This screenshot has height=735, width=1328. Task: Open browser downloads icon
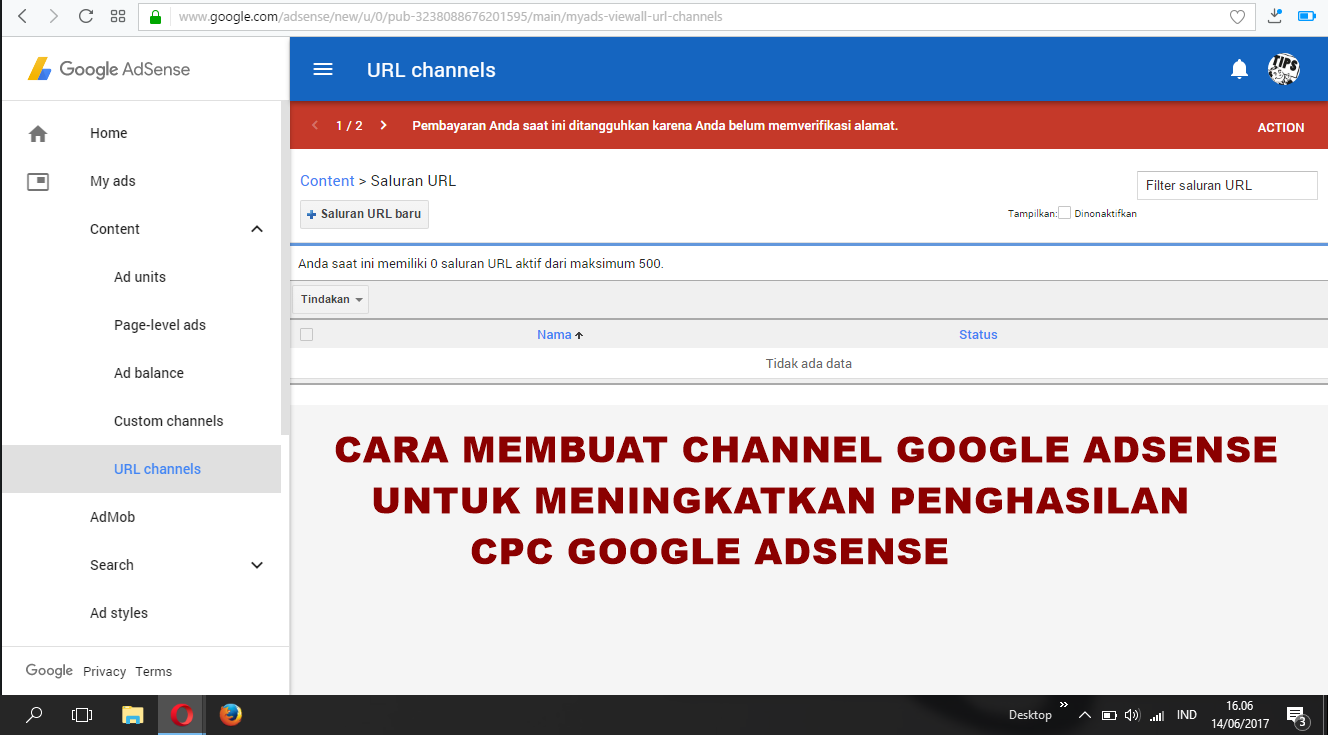click(1275, 16)
